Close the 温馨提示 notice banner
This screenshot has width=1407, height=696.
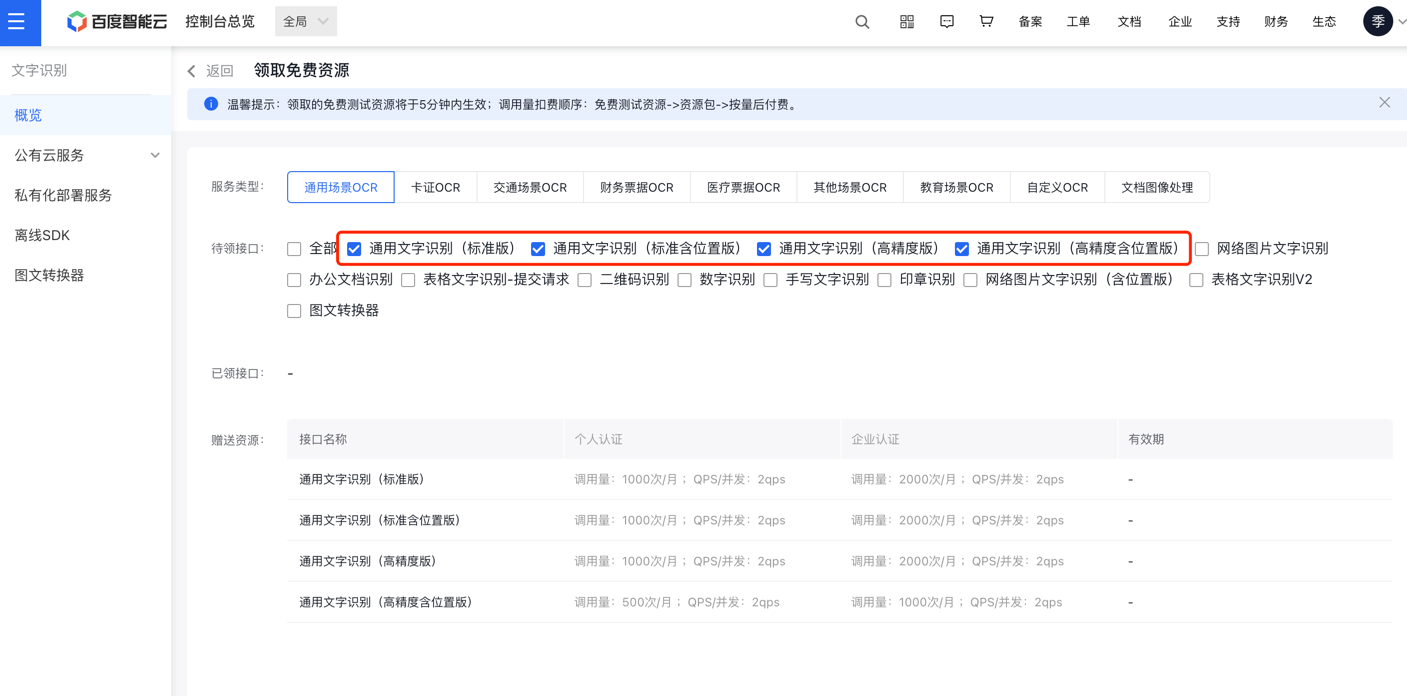click(x=1384, y=103)
